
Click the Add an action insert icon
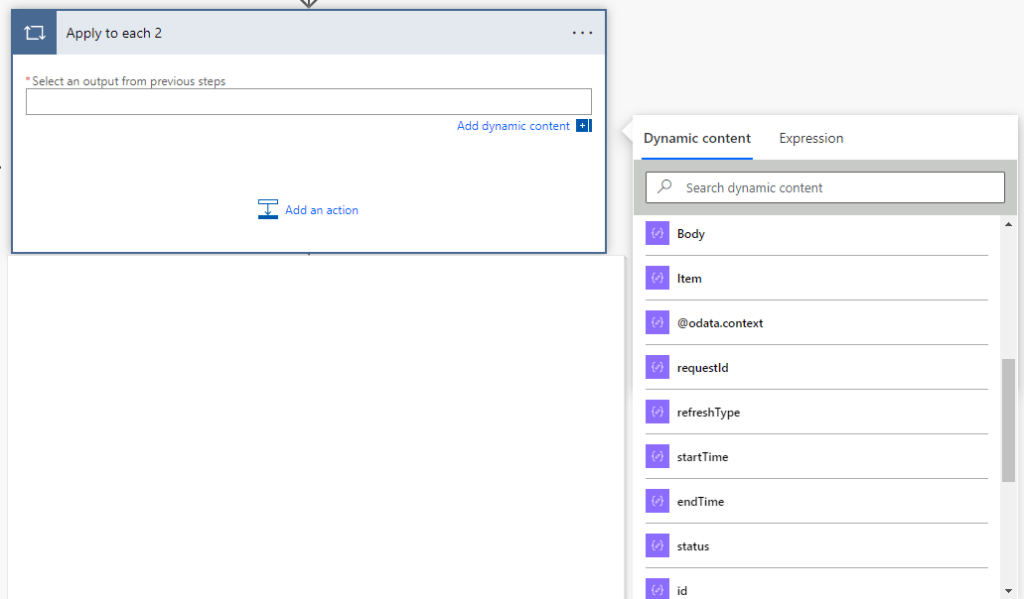[268, 209]
